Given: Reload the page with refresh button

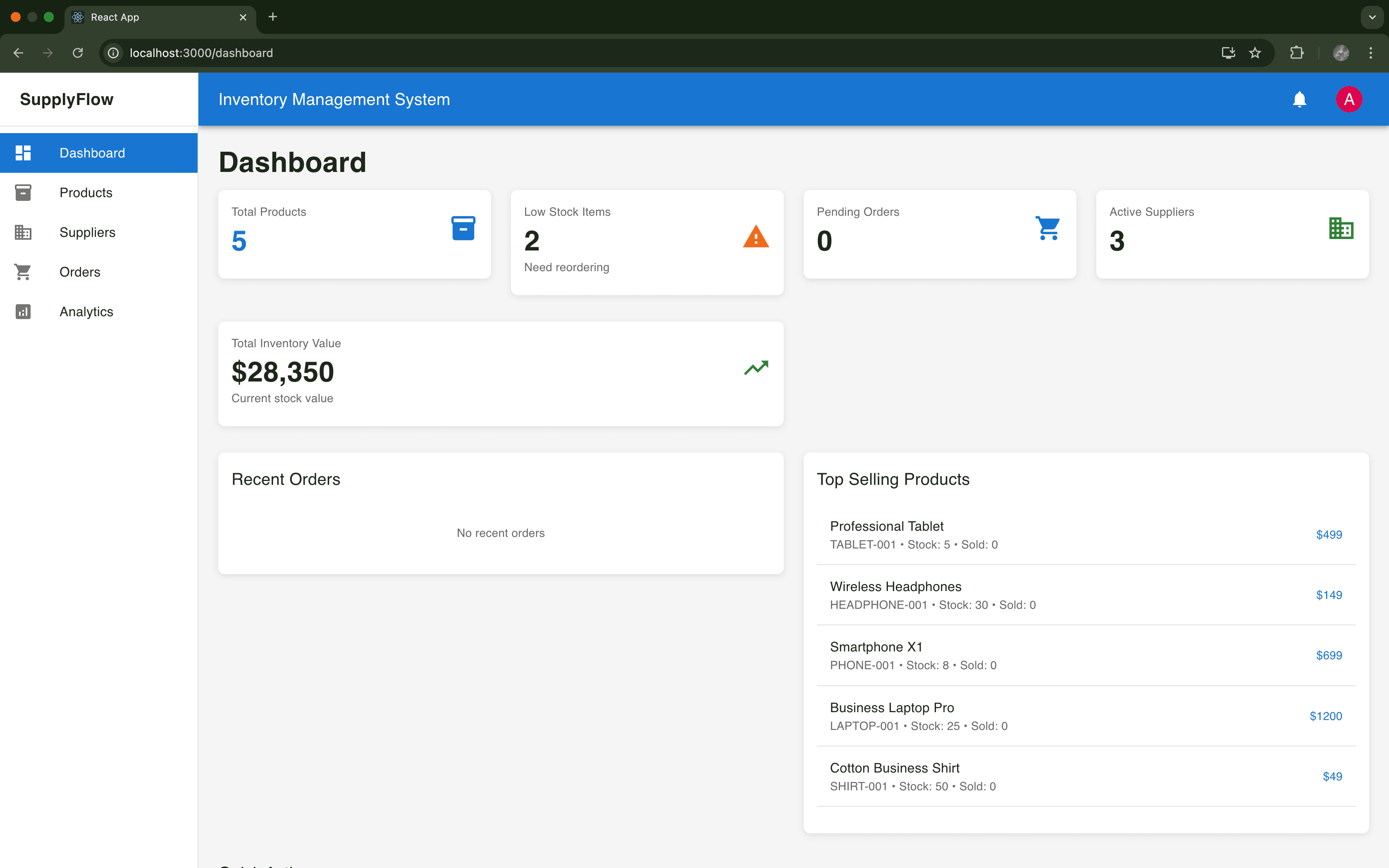Looking at the screenshot, I should coord(77,53).
